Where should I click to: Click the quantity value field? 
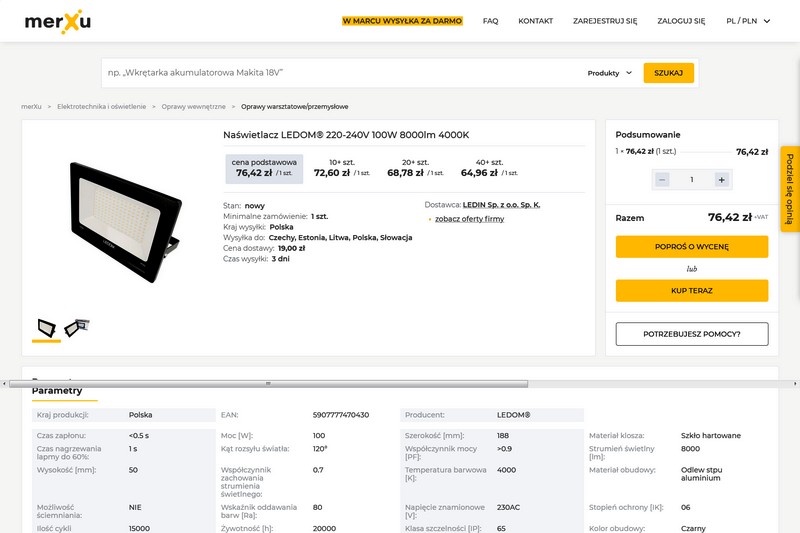click(692, 180)
